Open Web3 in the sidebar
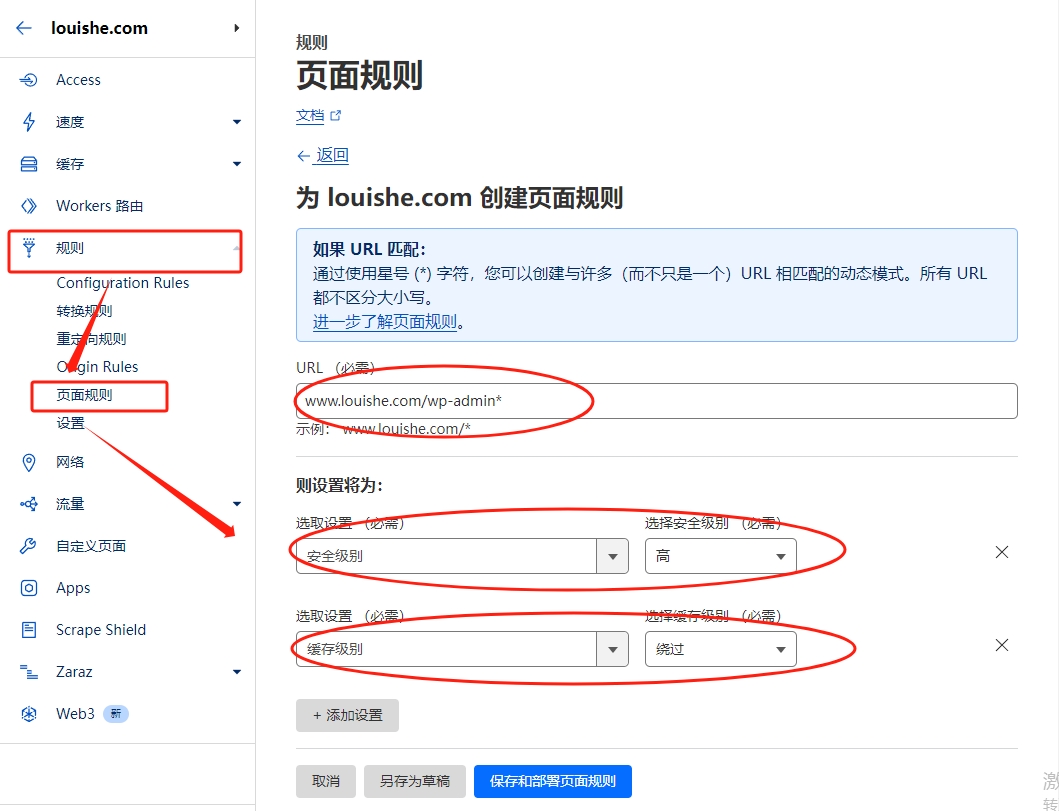The height and width of the screenshot is (811, 1059). (75, 714)
